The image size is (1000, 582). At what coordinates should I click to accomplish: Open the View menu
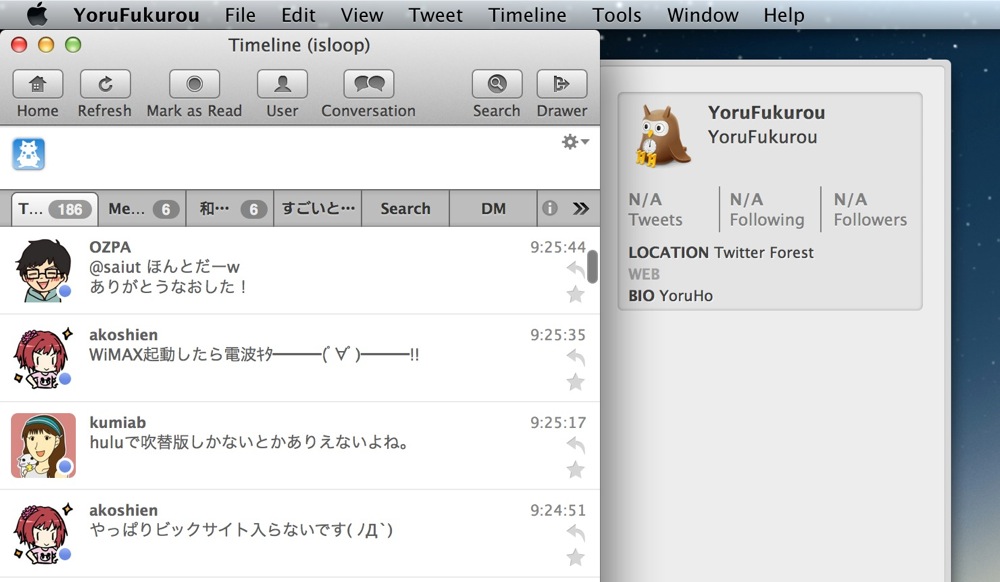(362, 15)
